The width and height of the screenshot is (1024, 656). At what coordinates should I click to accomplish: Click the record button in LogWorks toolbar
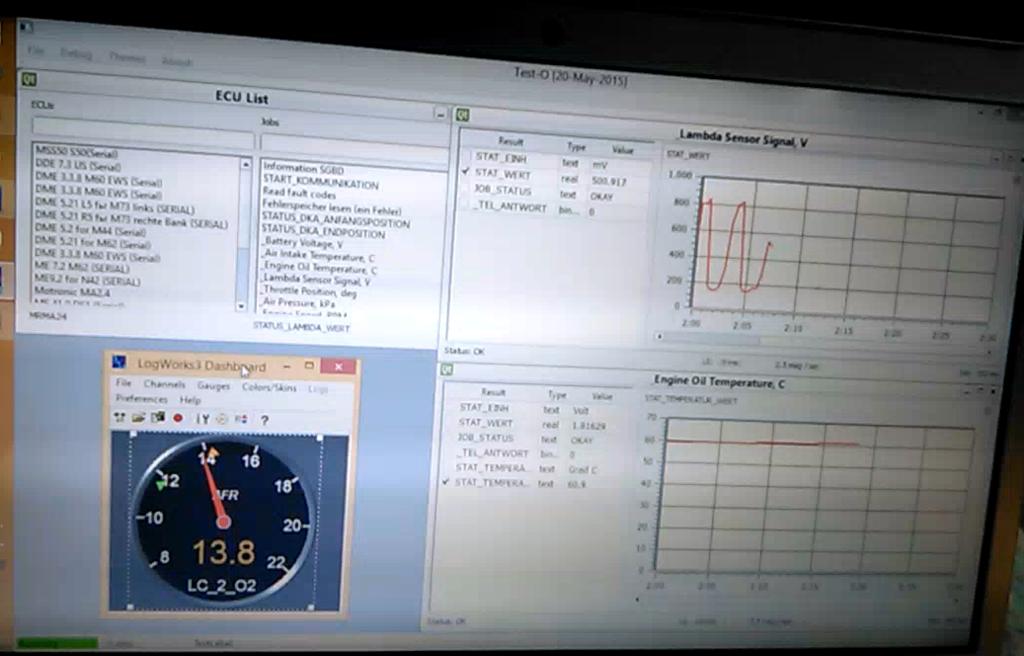tap(178, 418)
